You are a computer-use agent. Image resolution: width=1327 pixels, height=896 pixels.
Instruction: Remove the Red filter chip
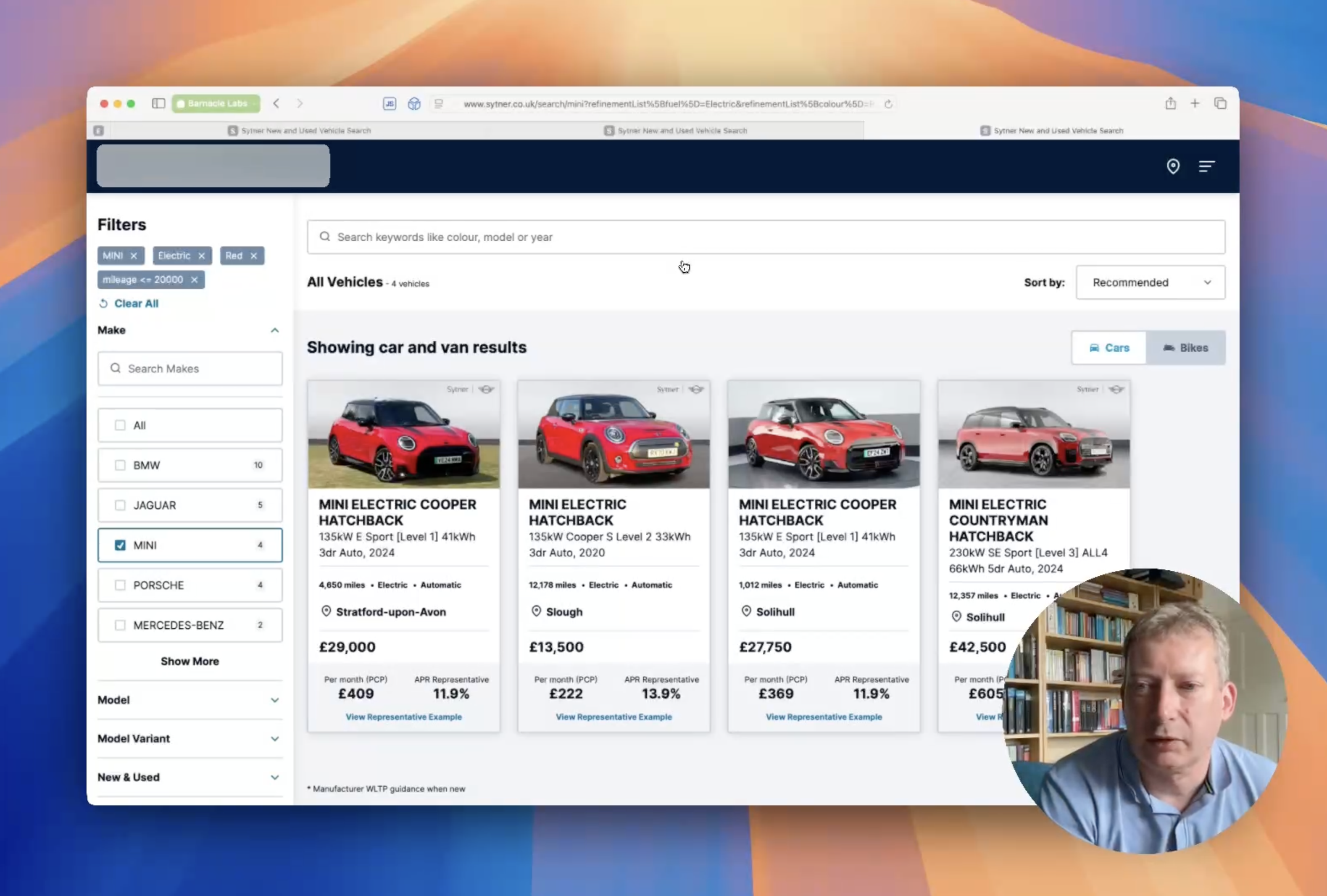tap(253, 256)
